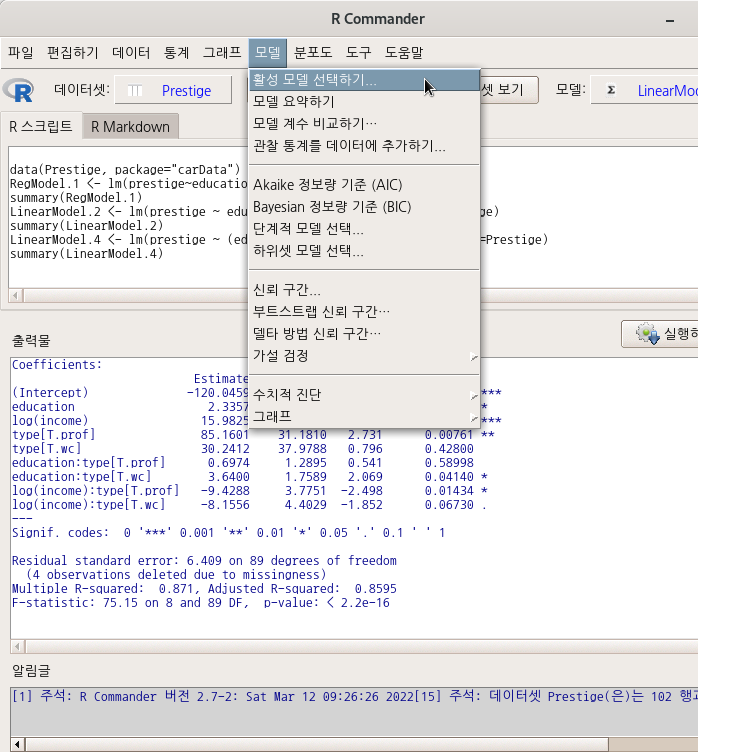Expand the 수치적 진단 submenu
Screen dimensions: 756x752
(x=364, y=395)
